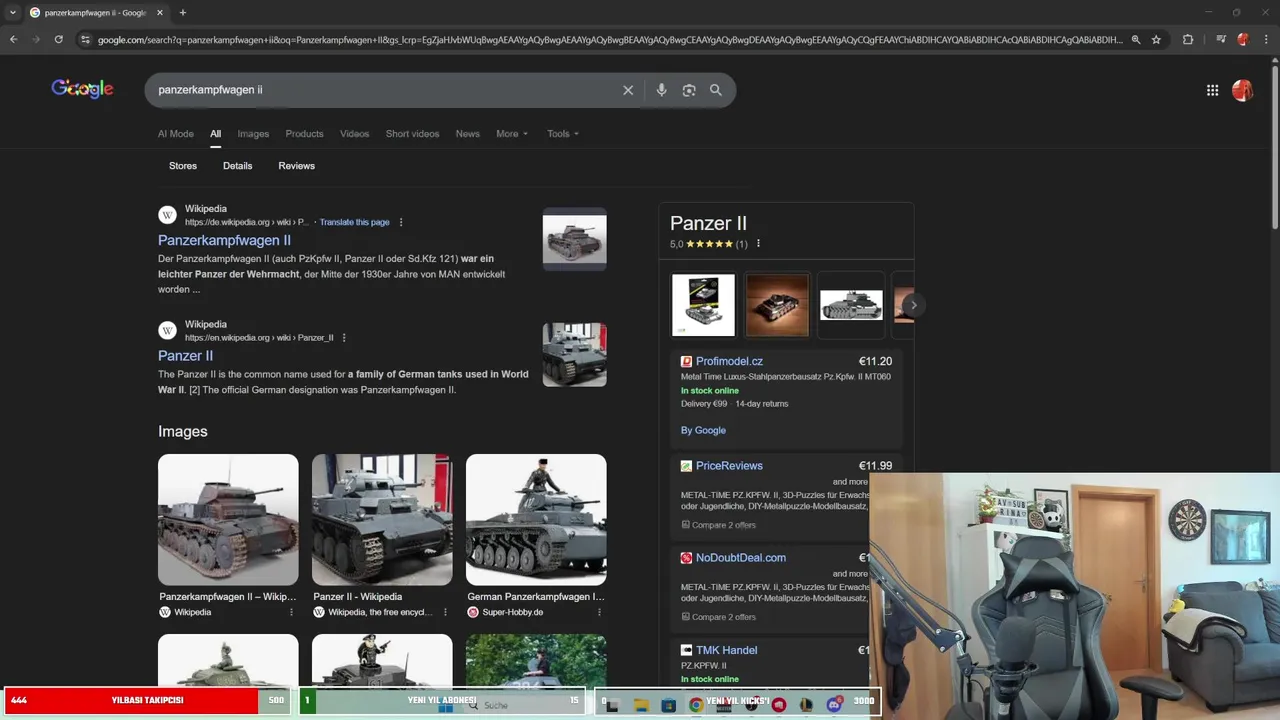
Task: Open the tab search dropdown arrow
Action: 13,13
